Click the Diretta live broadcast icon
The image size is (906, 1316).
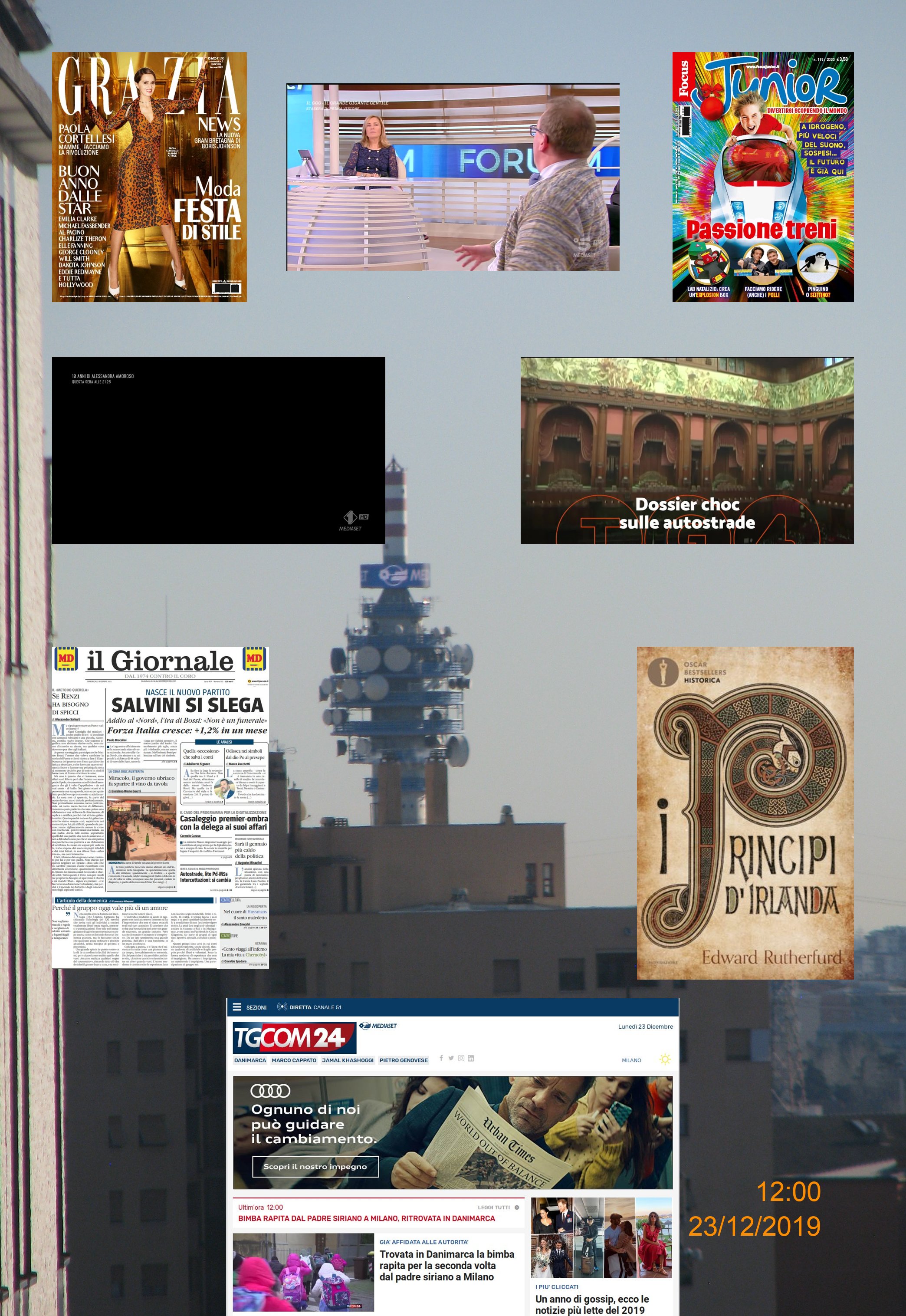(282, 1007)
